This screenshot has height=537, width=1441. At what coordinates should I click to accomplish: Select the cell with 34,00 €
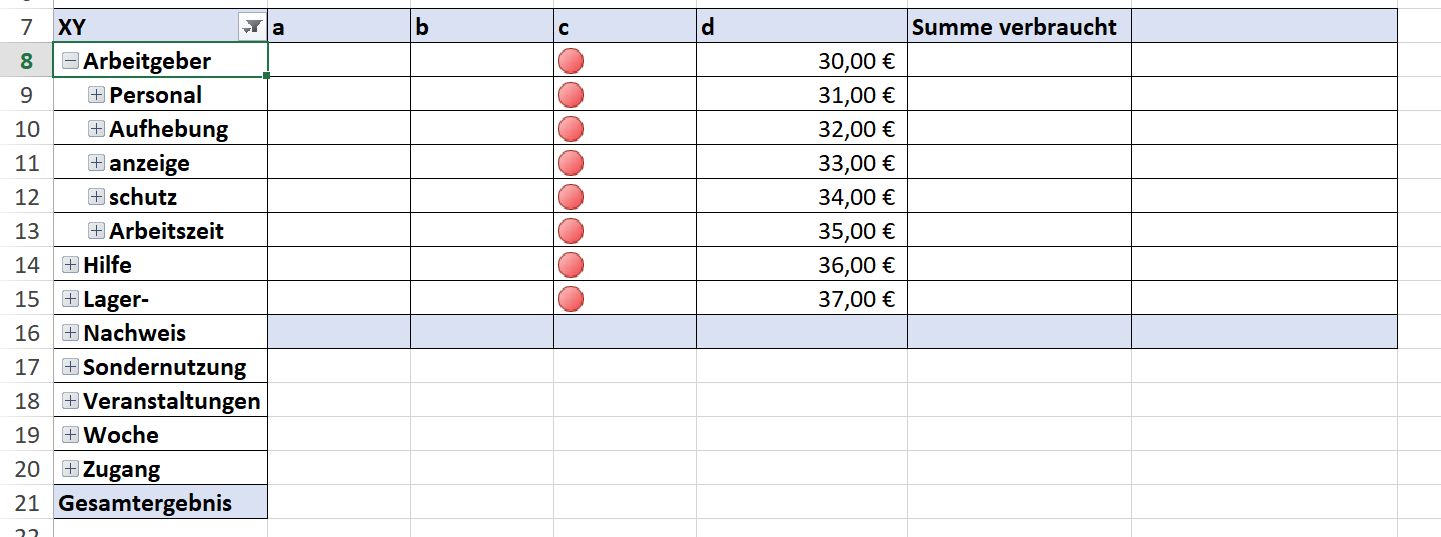[802, 197]
